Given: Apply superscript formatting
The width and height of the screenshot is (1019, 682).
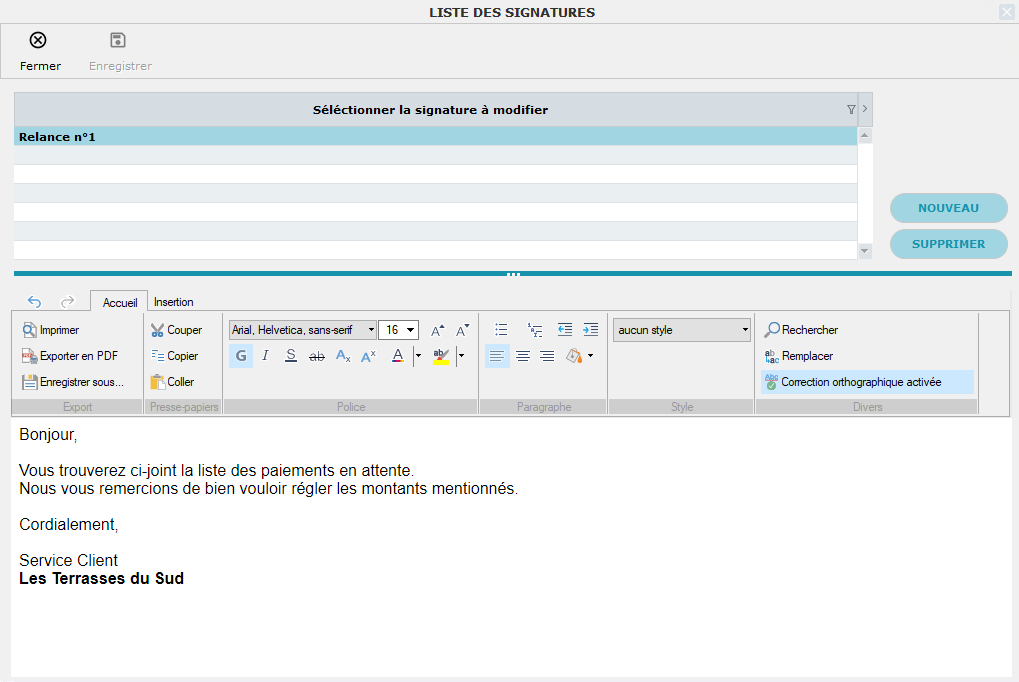Looking at the screenshot, I should pos(368,356).
